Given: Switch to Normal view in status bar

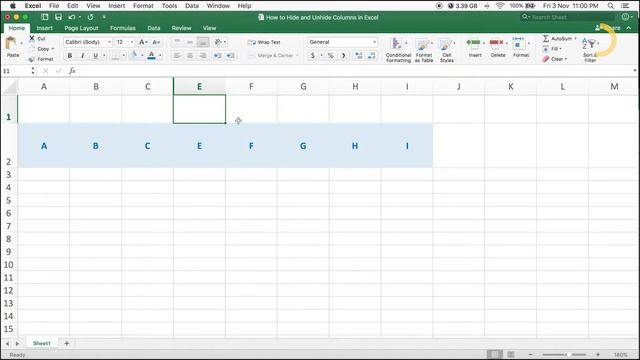Looking at the screenshot, I should [x=494, y=354].
